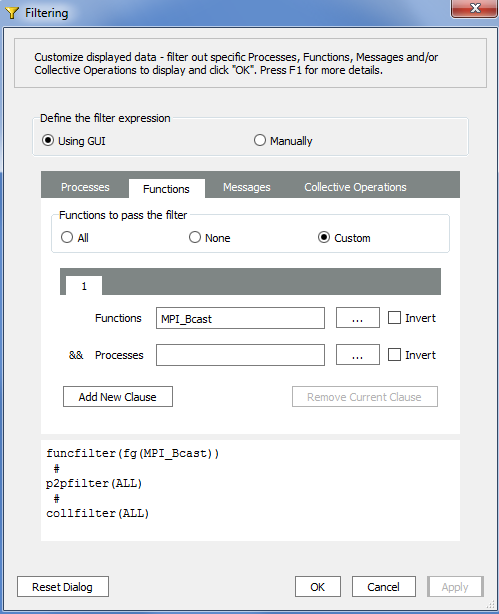The image size is (499, 614).
Task: Click the Functions field containing MPI_Bcast
Action: pos(240,318)
